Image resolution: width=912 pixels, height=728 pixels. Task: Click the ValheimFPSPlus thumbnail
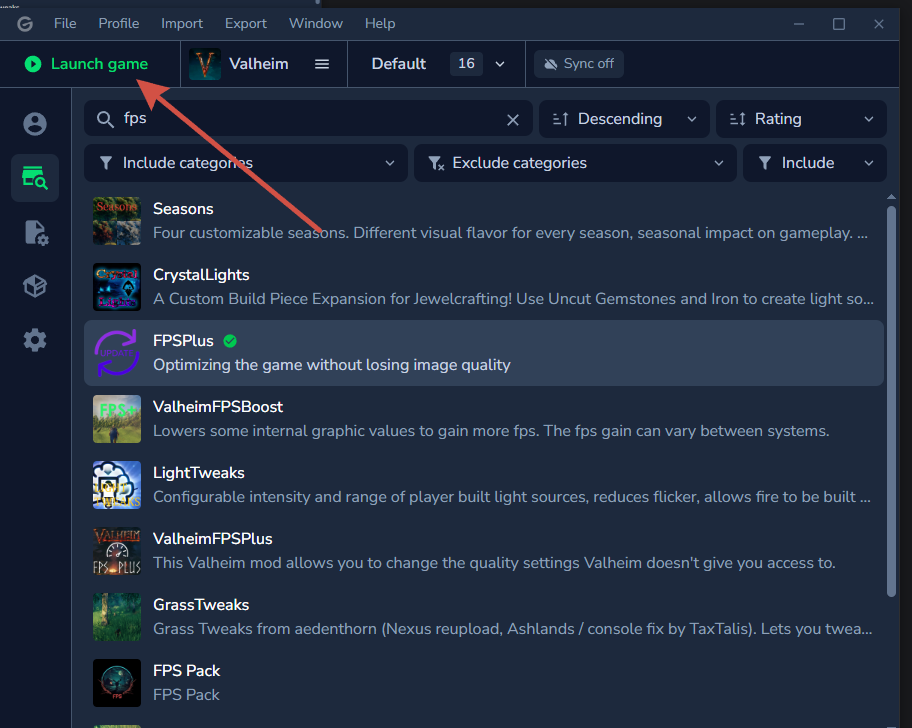click(117, 551)
